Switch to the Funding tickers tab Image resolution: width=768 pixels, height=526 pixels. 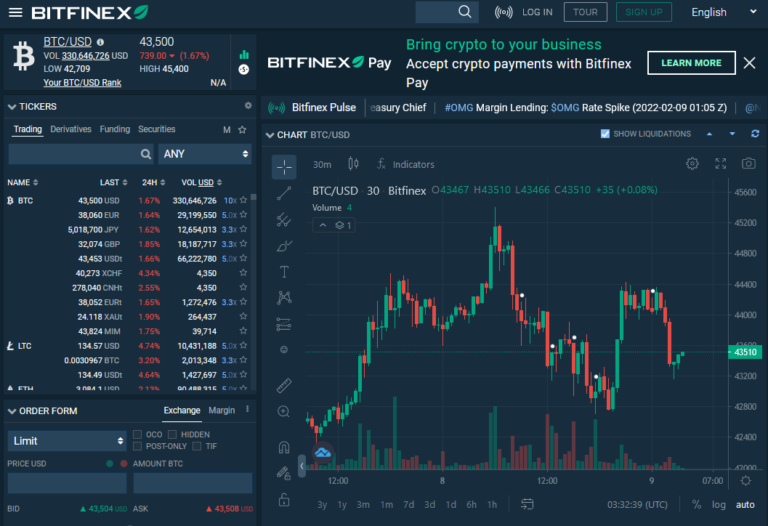click(x=115, y=129)
